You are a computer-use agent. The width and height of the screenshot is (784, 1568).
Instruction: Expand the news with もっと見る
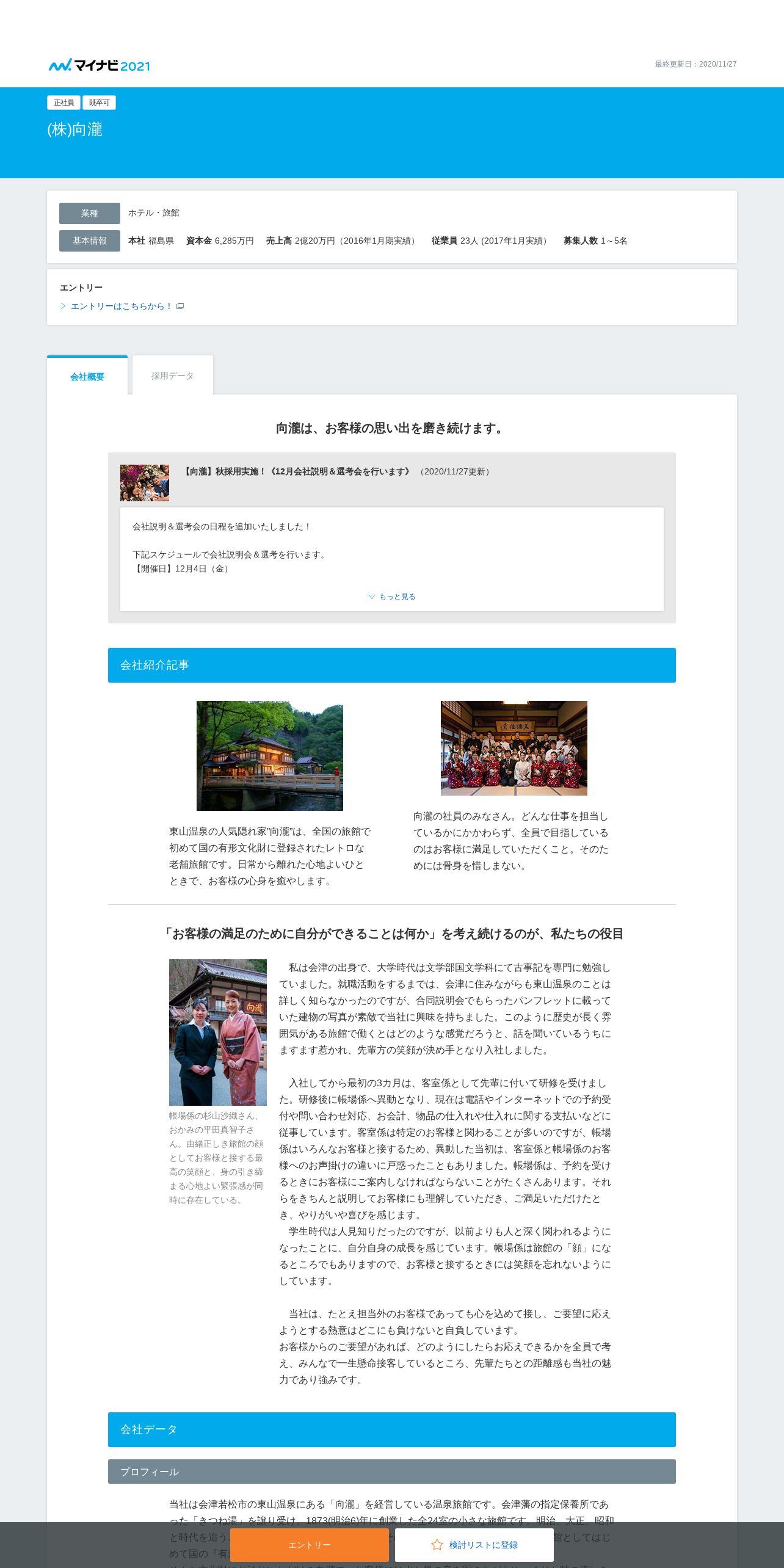pyautogui.click(x=392, y=597)
